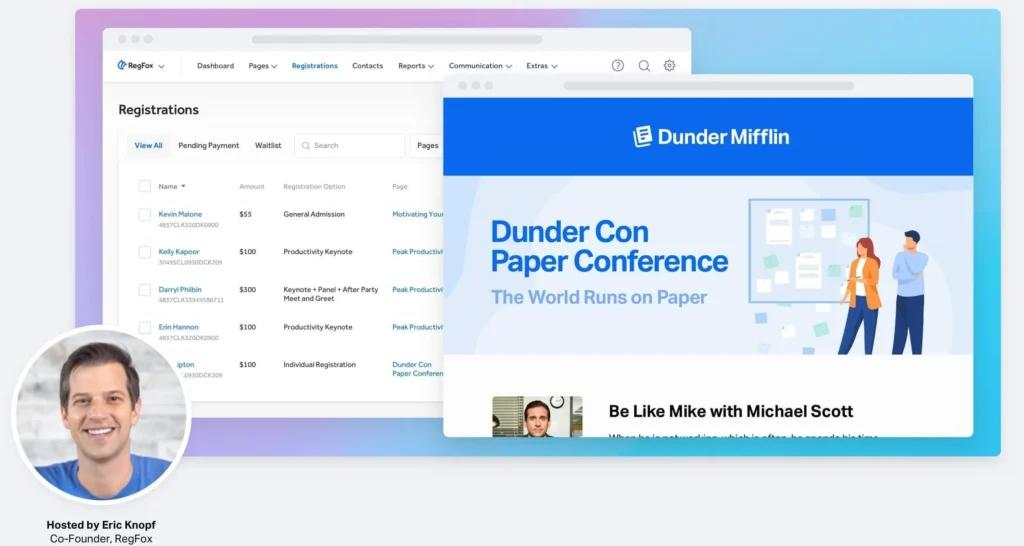Click The World Runs on Paper tagline

pos(599,297)
